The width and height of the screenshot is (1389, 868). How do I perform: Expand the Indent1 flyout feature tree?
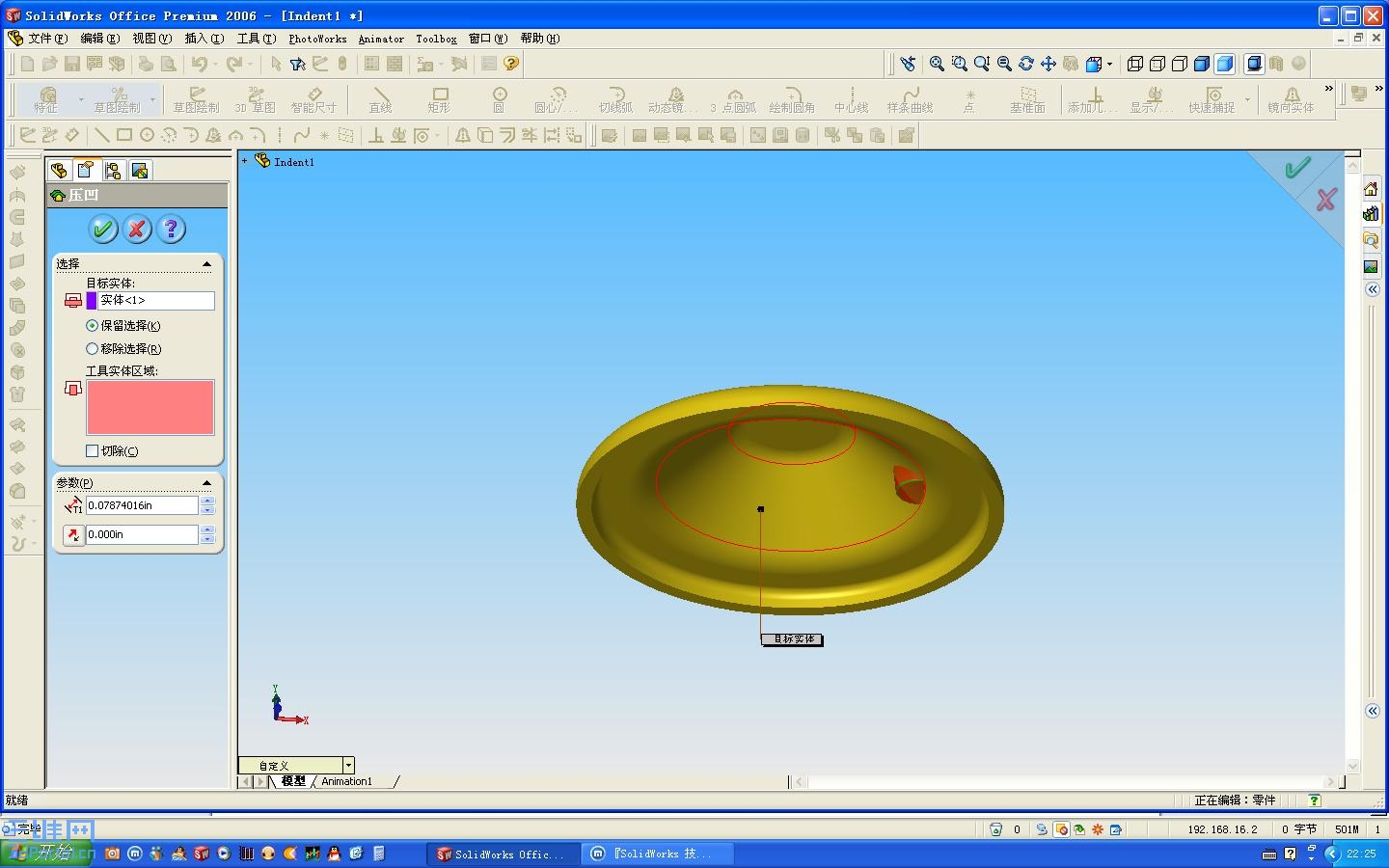pos(245,161)
